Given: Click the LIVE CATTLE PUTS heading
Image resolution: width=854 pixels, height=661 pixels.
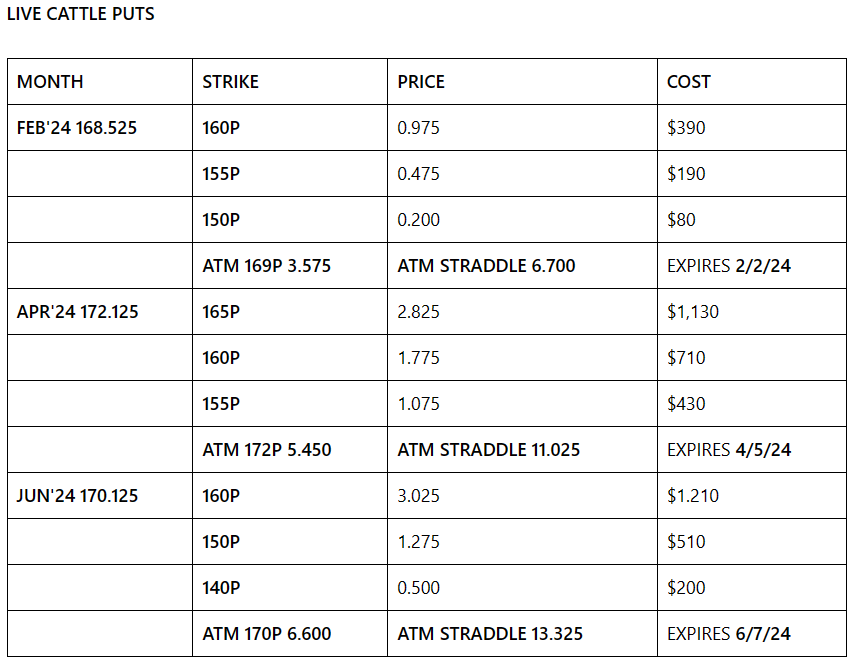Looking at the screenshot, I should [81, 15].
